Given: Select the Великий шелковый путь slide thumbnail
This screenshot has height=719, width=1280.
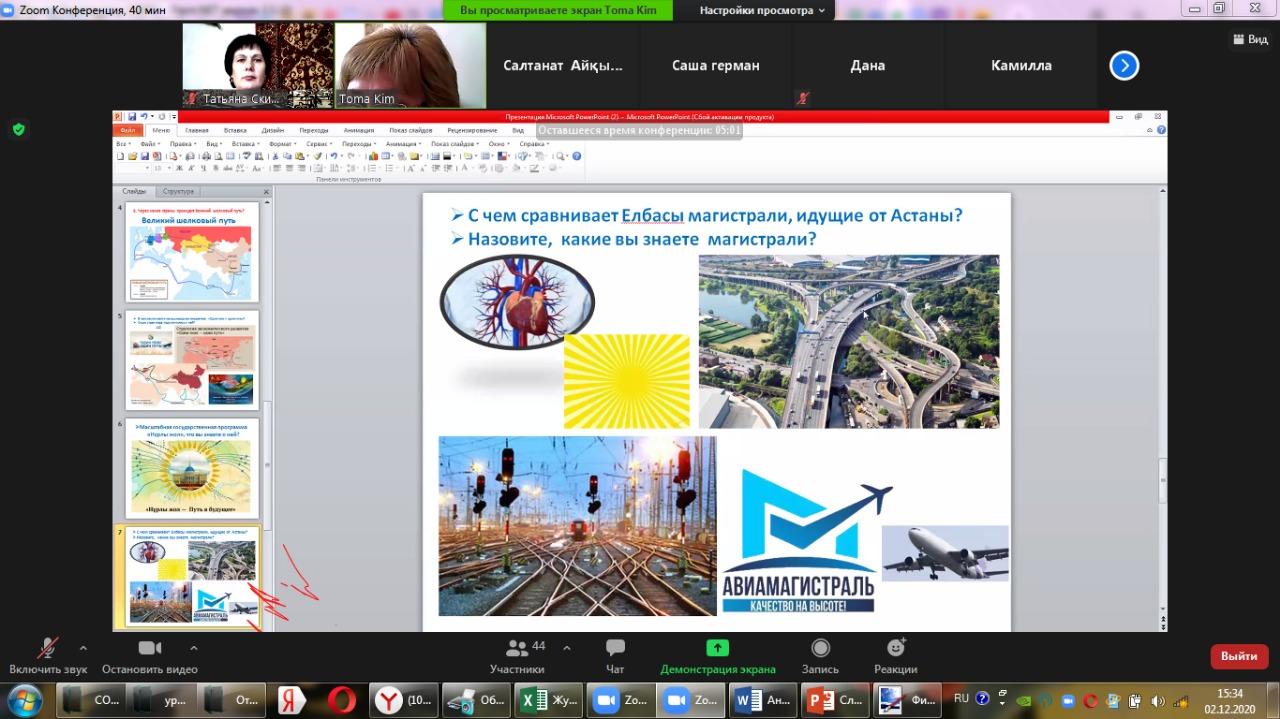Looking at the screenshot, I should point(191,253).
